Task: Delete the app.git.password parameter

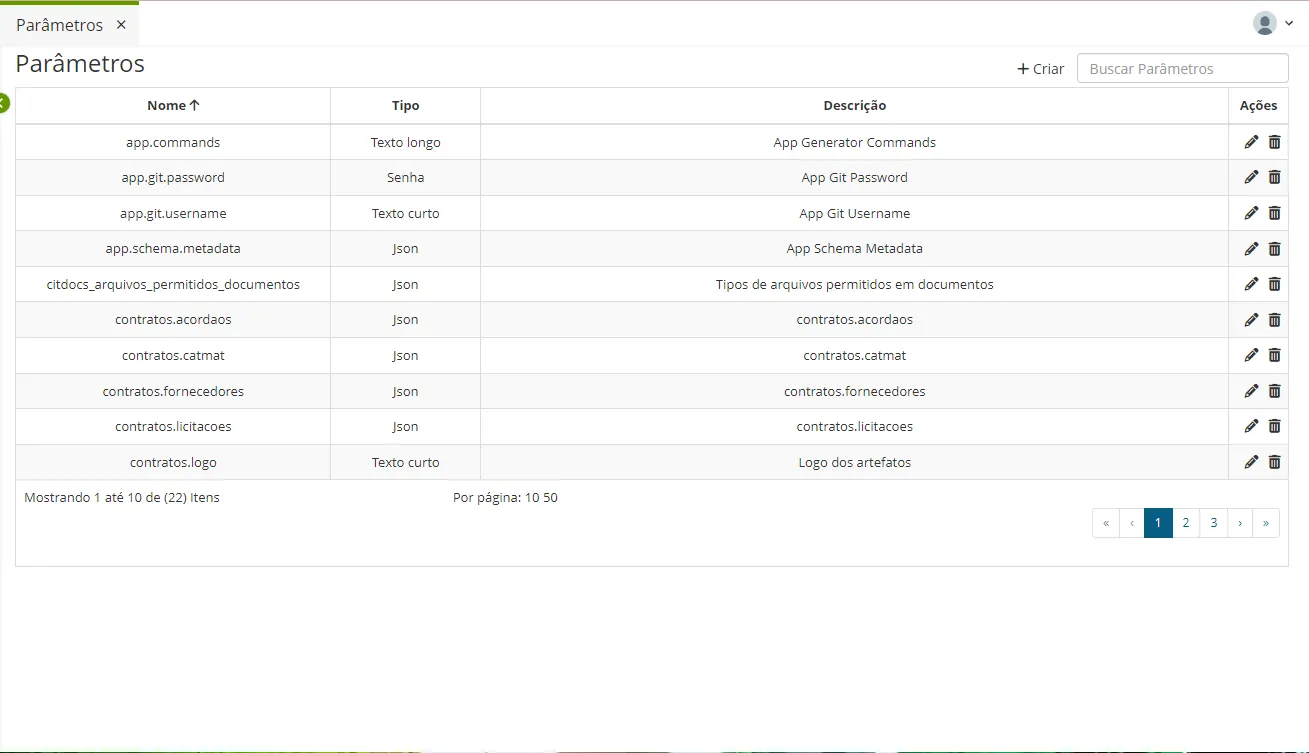Action: [x=1274, y=177]
